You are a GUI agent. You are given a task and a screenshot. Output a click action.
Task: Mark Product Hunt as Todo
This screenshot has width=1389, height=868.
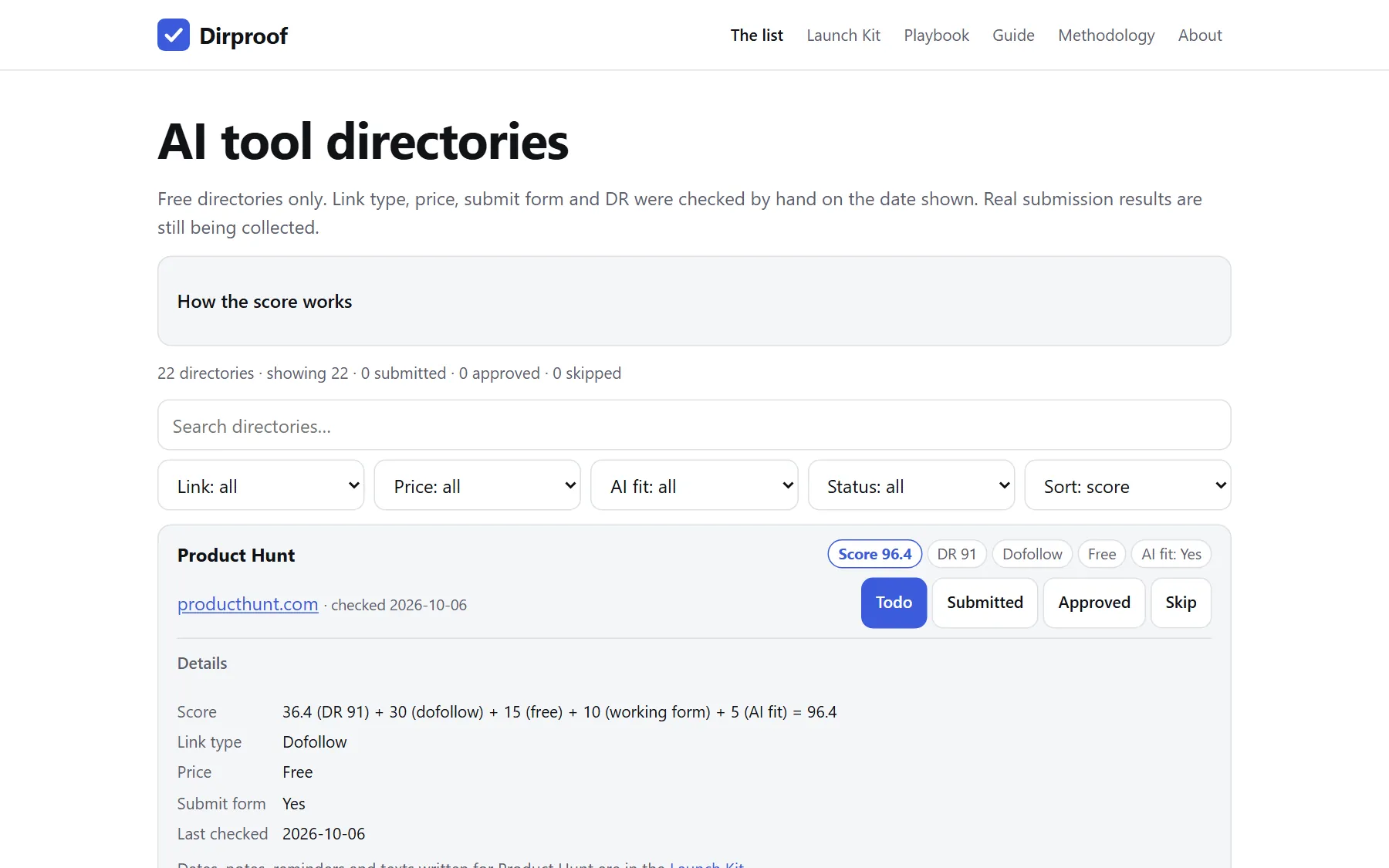coord(894,603)
